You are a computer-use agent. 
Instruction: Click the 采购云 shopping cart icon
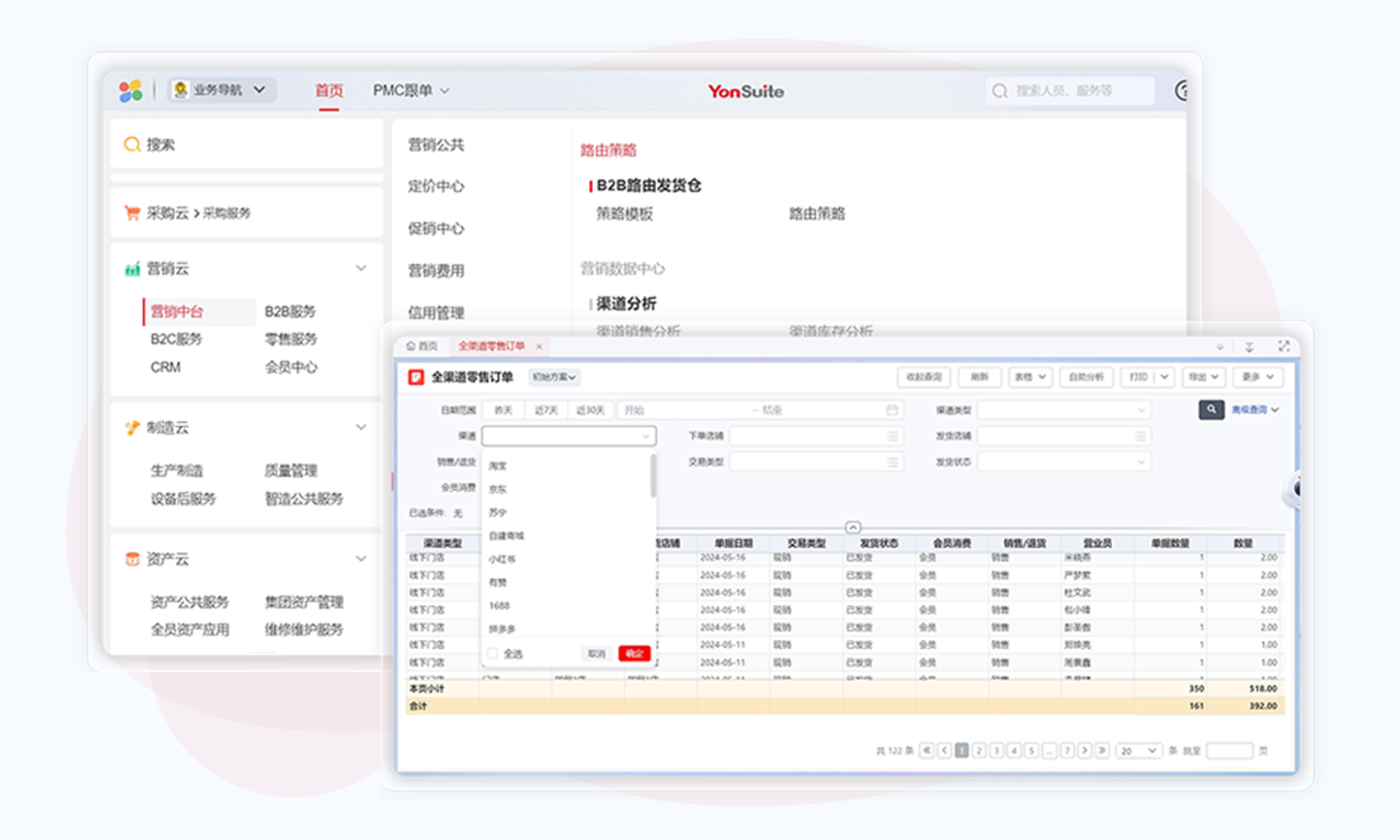pyautogui.click(x=132, y=213)
